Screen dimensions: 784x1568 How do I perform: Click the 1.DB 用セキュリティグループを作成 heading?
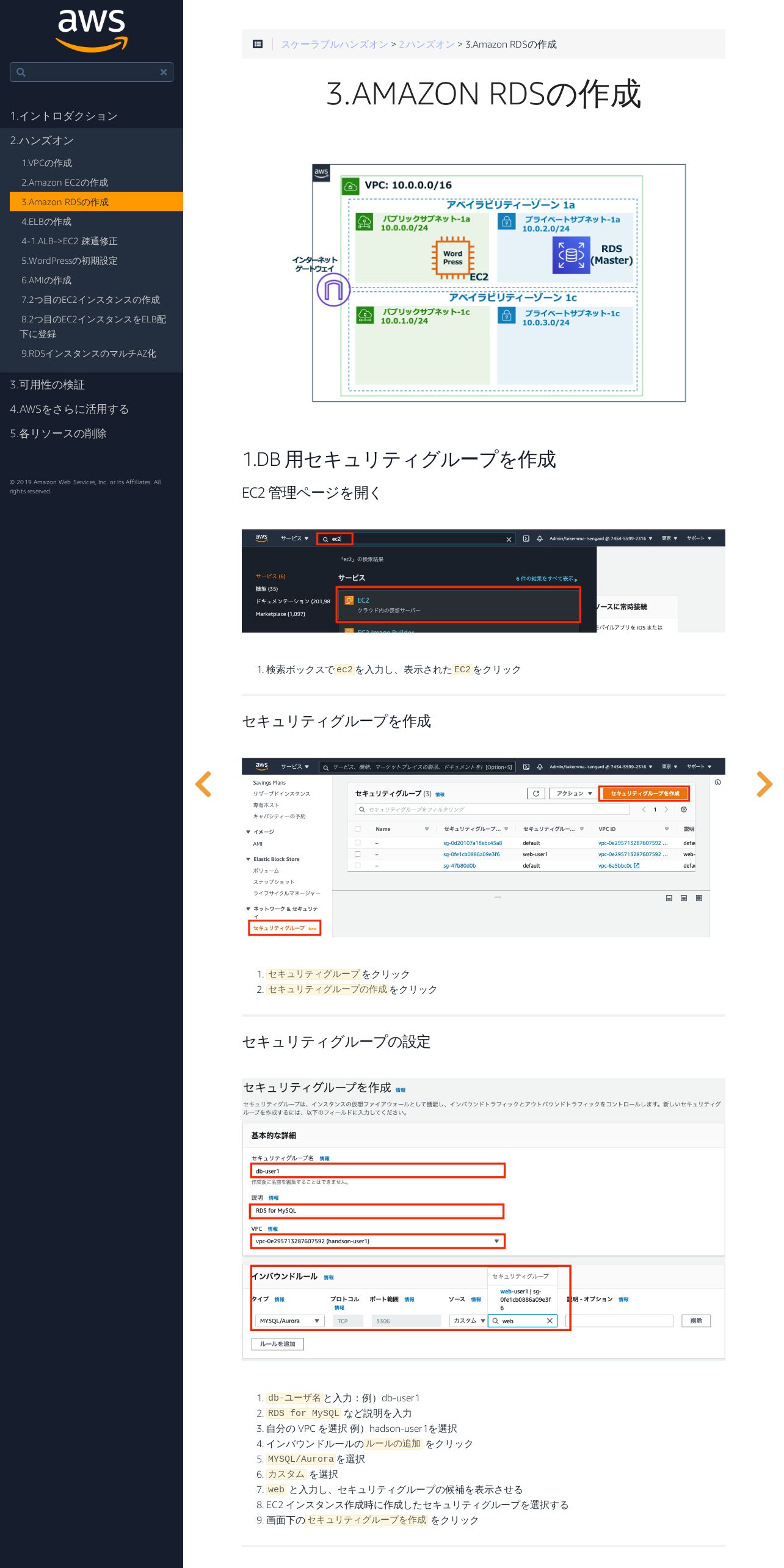click(x=399, y=459)
